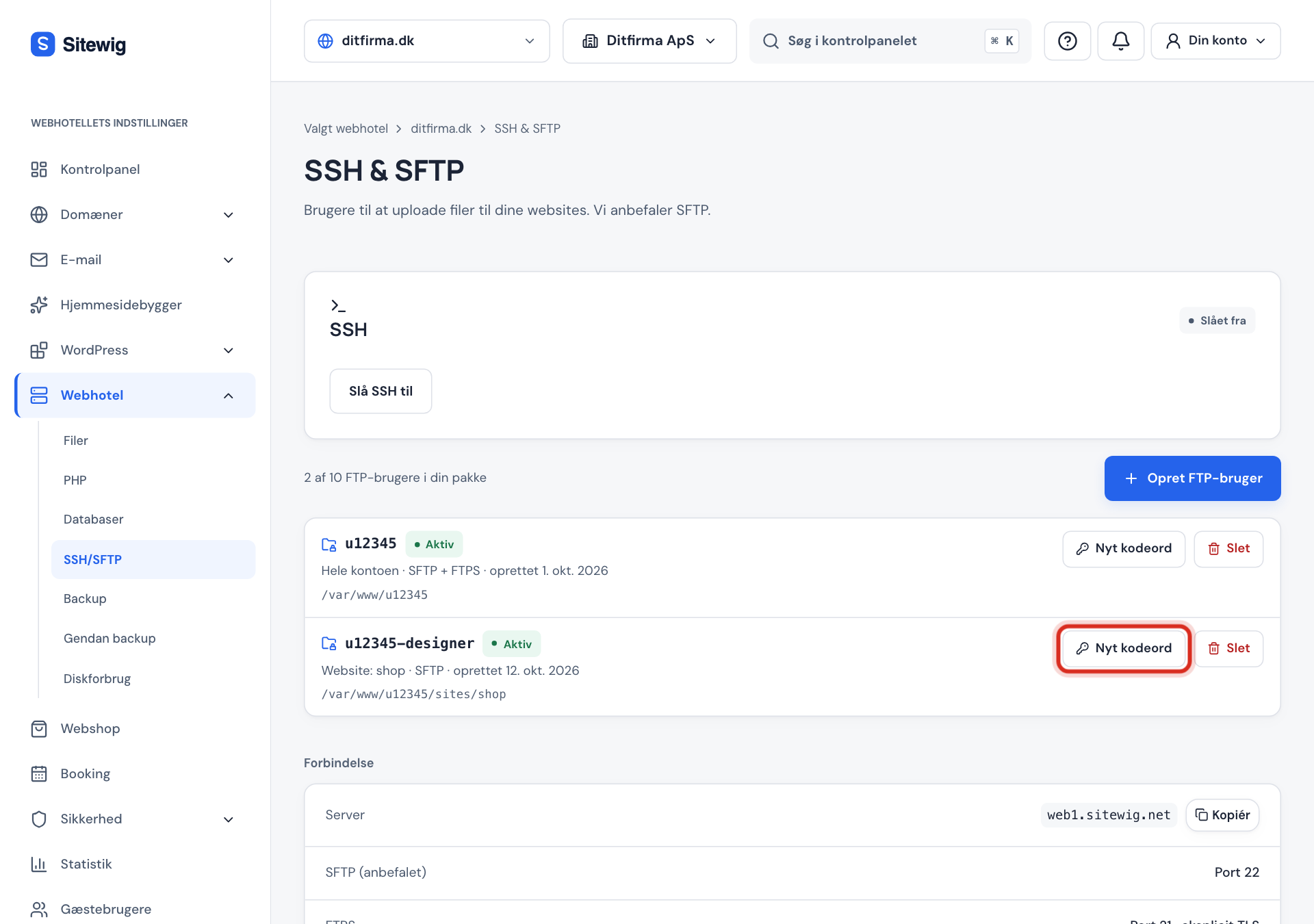Click the ditfirma.dk breadcrumb link
1314x924 pixels.
click(441, 129)
